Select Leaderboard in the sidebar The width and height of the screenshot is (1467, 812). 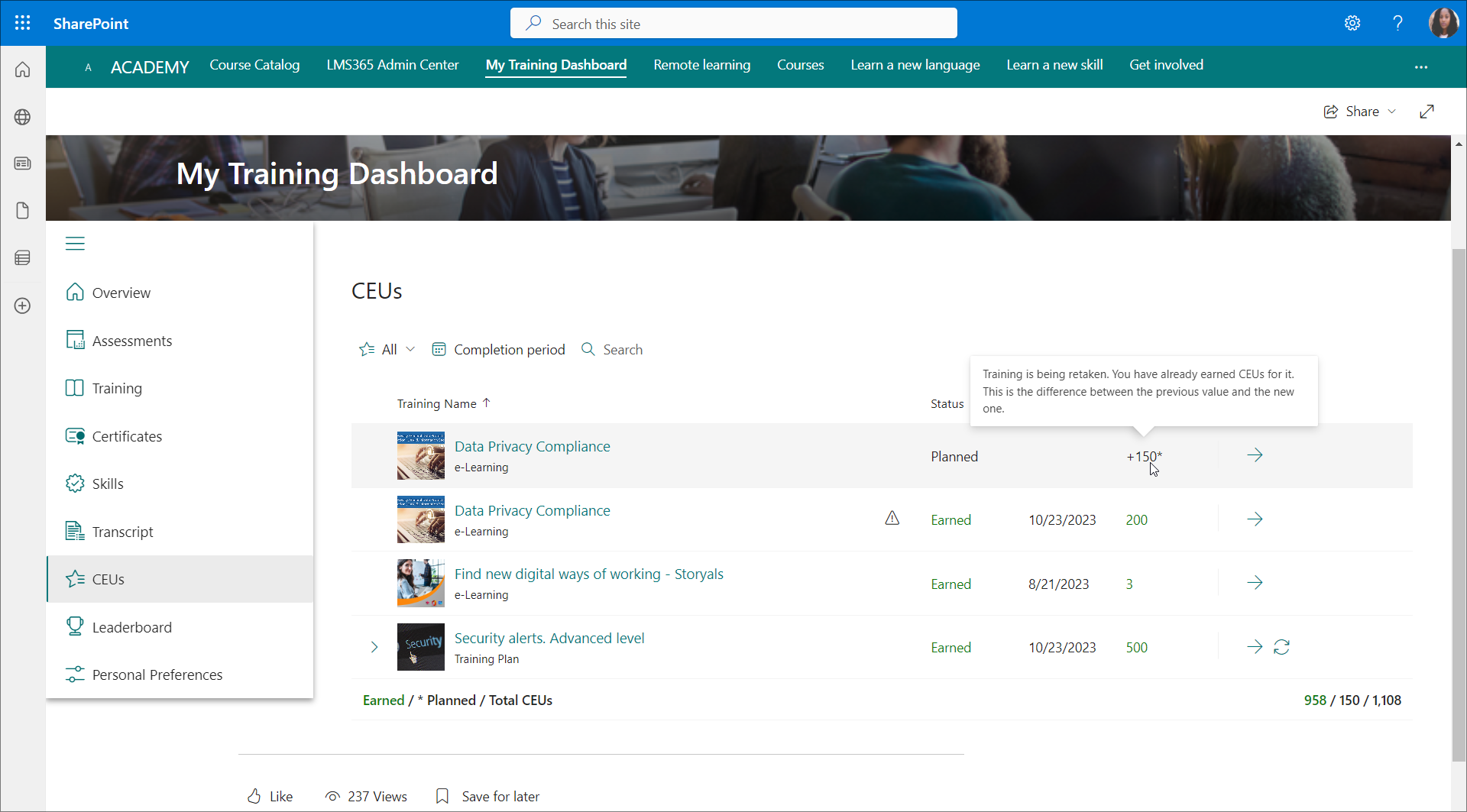click(131, 627)
